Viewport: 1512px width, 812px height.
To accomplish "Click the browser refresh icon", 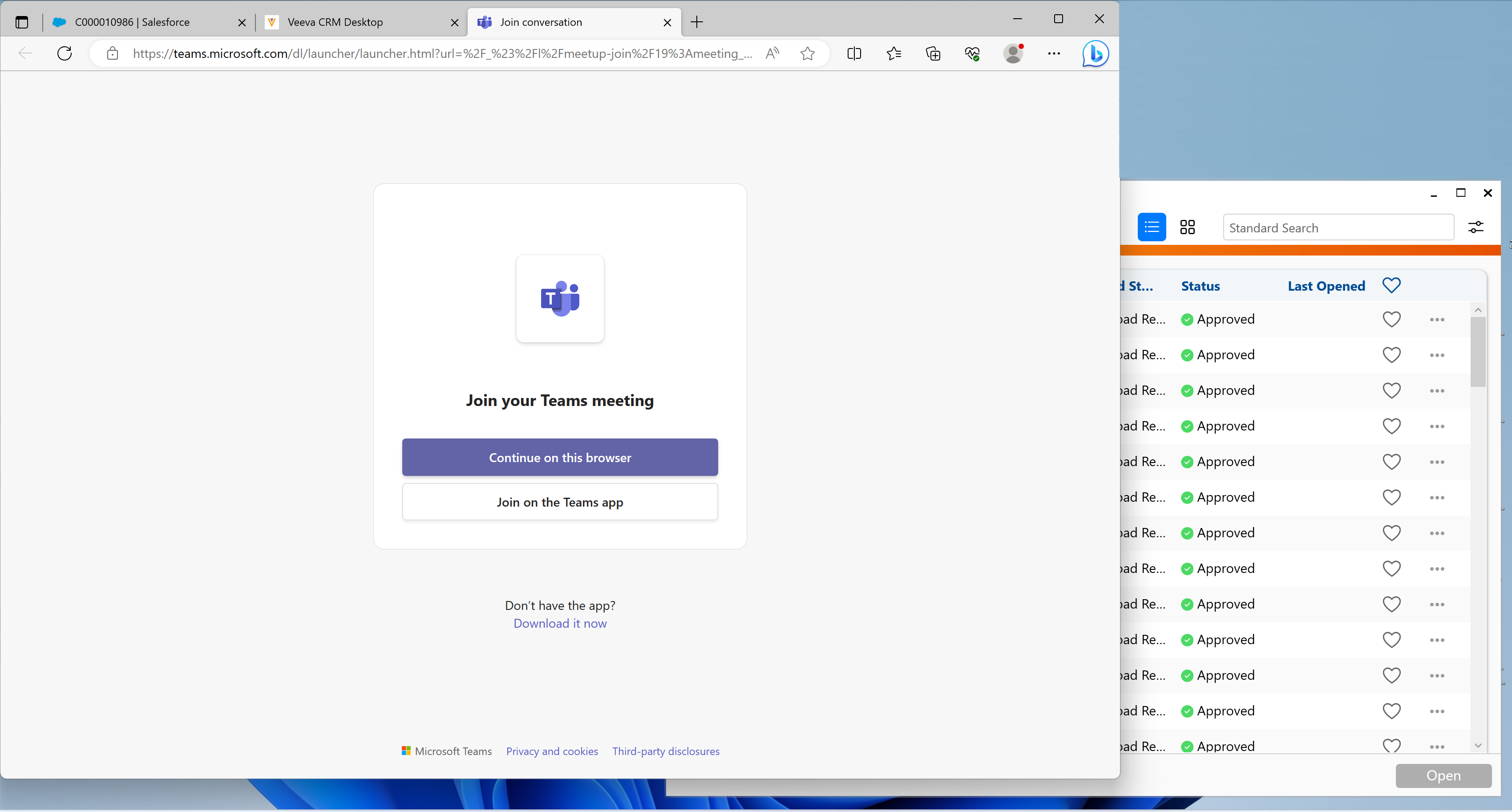I will point(65,53).
